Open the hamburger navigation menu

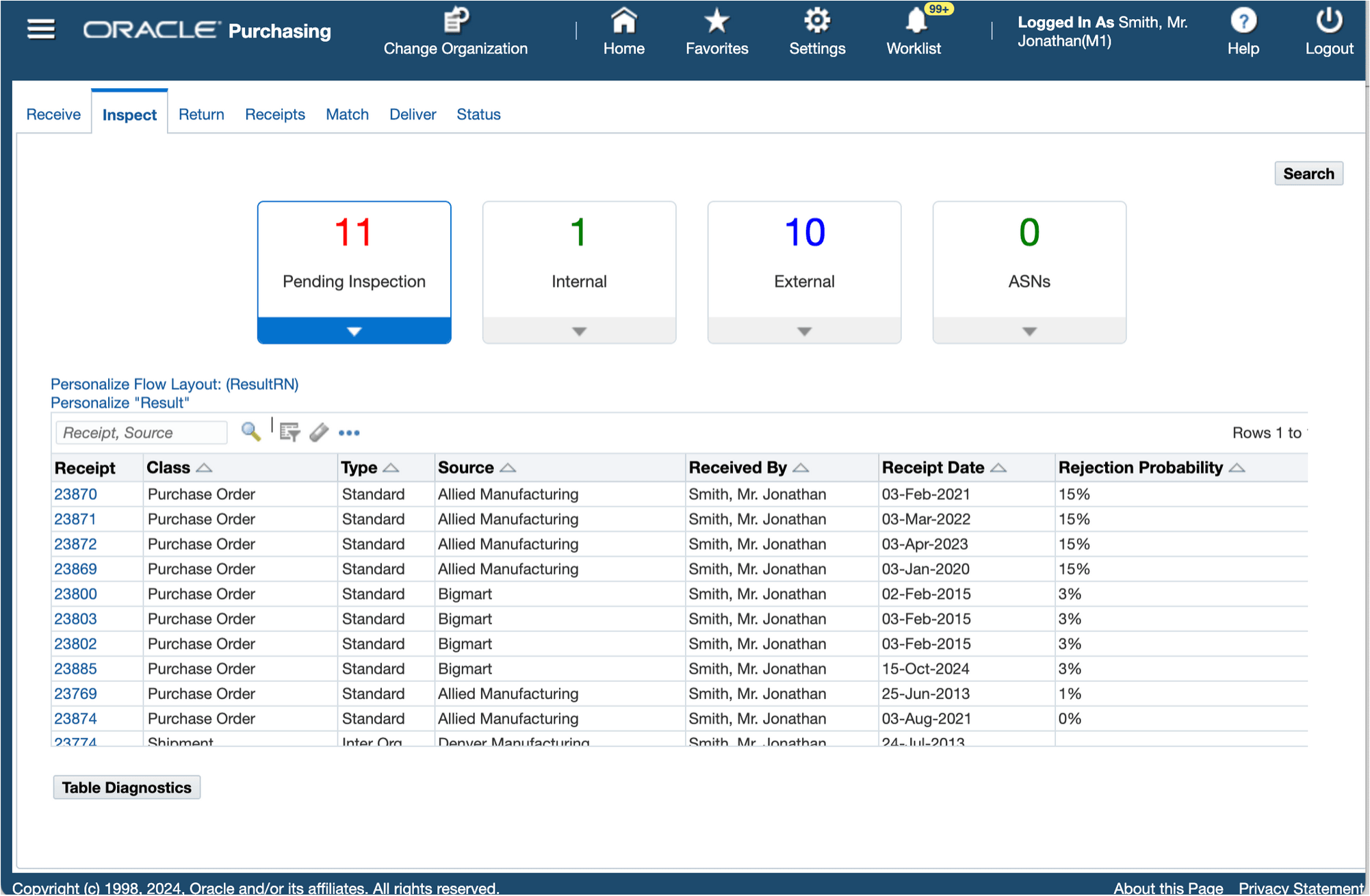(x=40, y=29)
